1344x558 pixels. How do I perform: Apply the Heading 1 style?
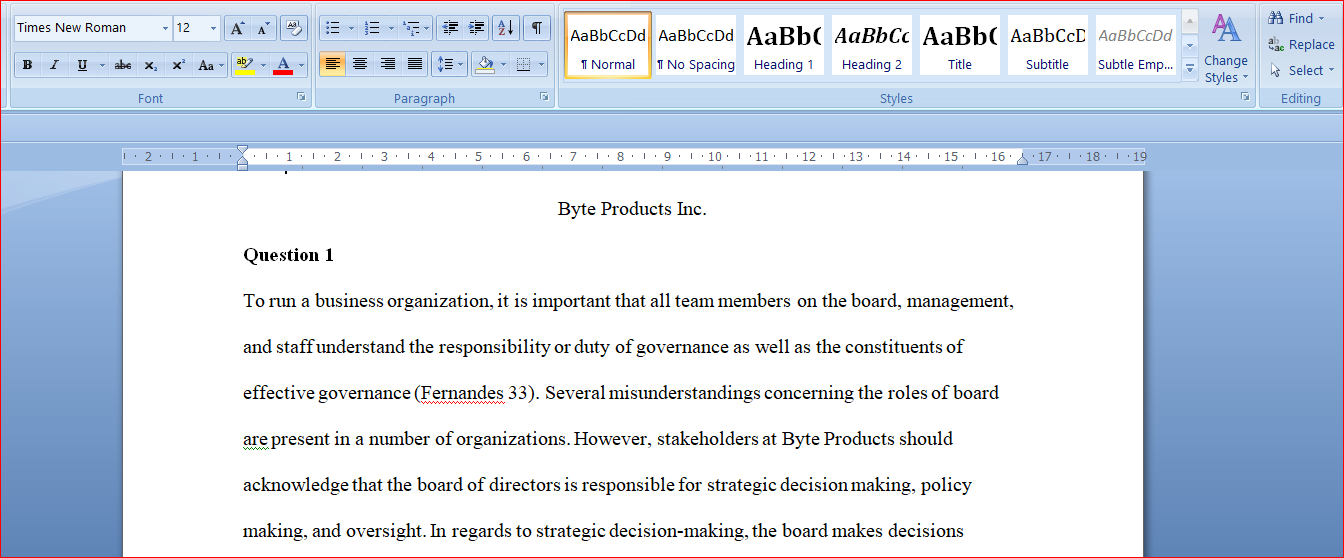tap(783, 45)
